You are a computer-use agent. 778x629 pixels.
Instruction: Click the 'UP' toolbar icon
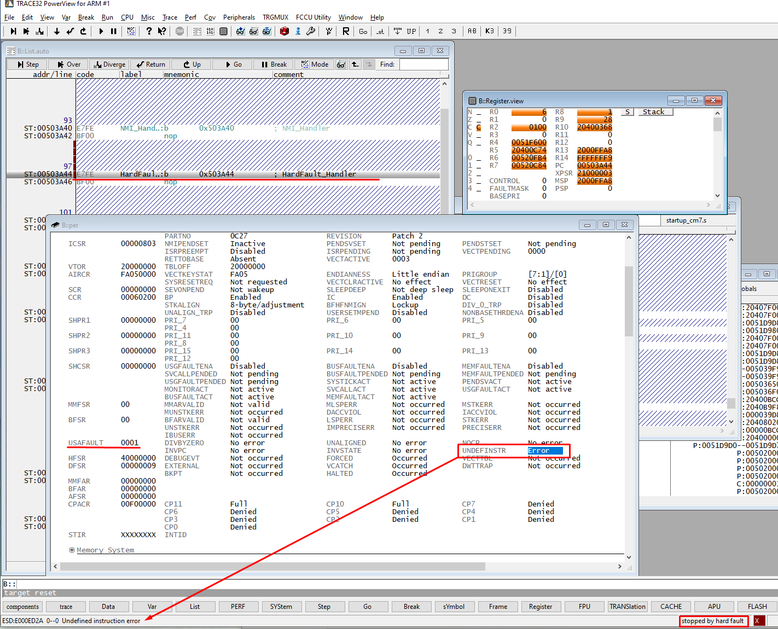point(411,31)
